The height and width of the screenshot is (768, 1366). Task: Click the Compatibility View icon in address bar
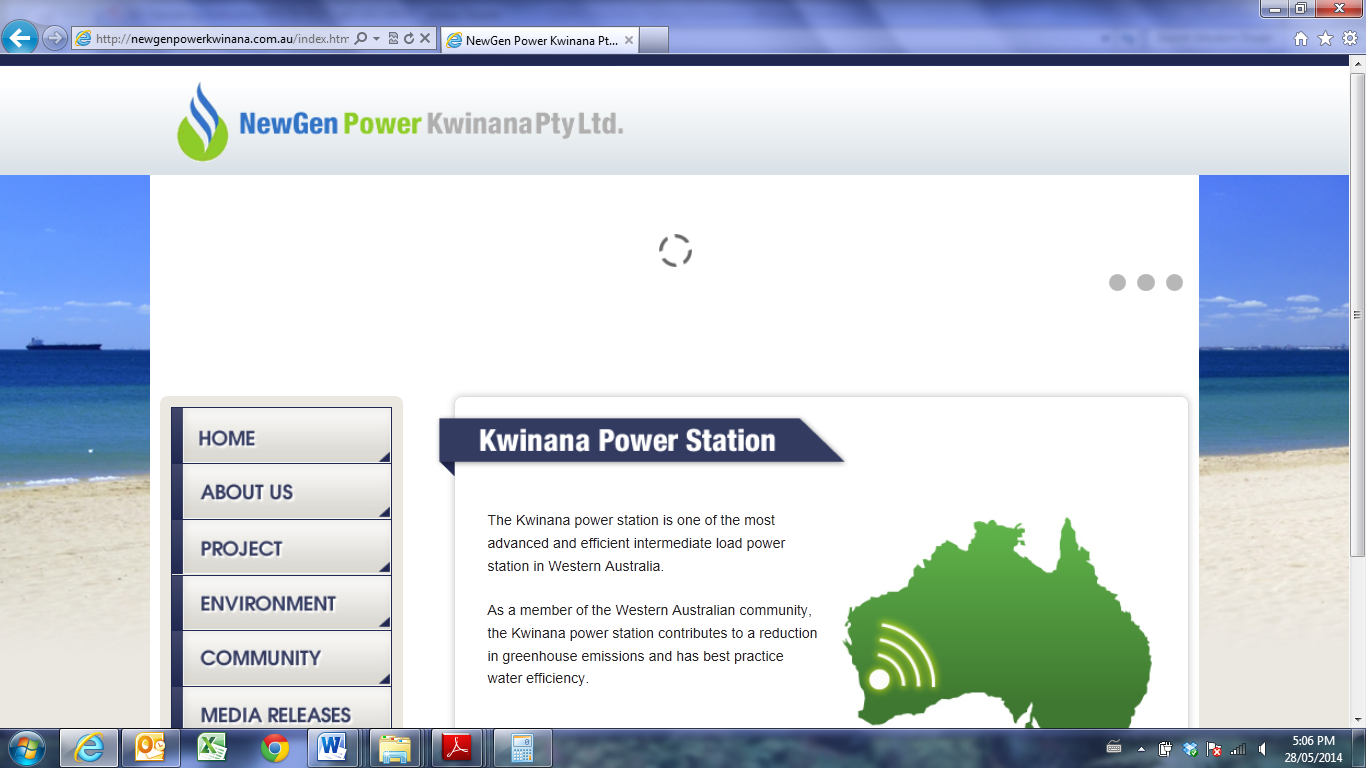[x=393, y=39]
